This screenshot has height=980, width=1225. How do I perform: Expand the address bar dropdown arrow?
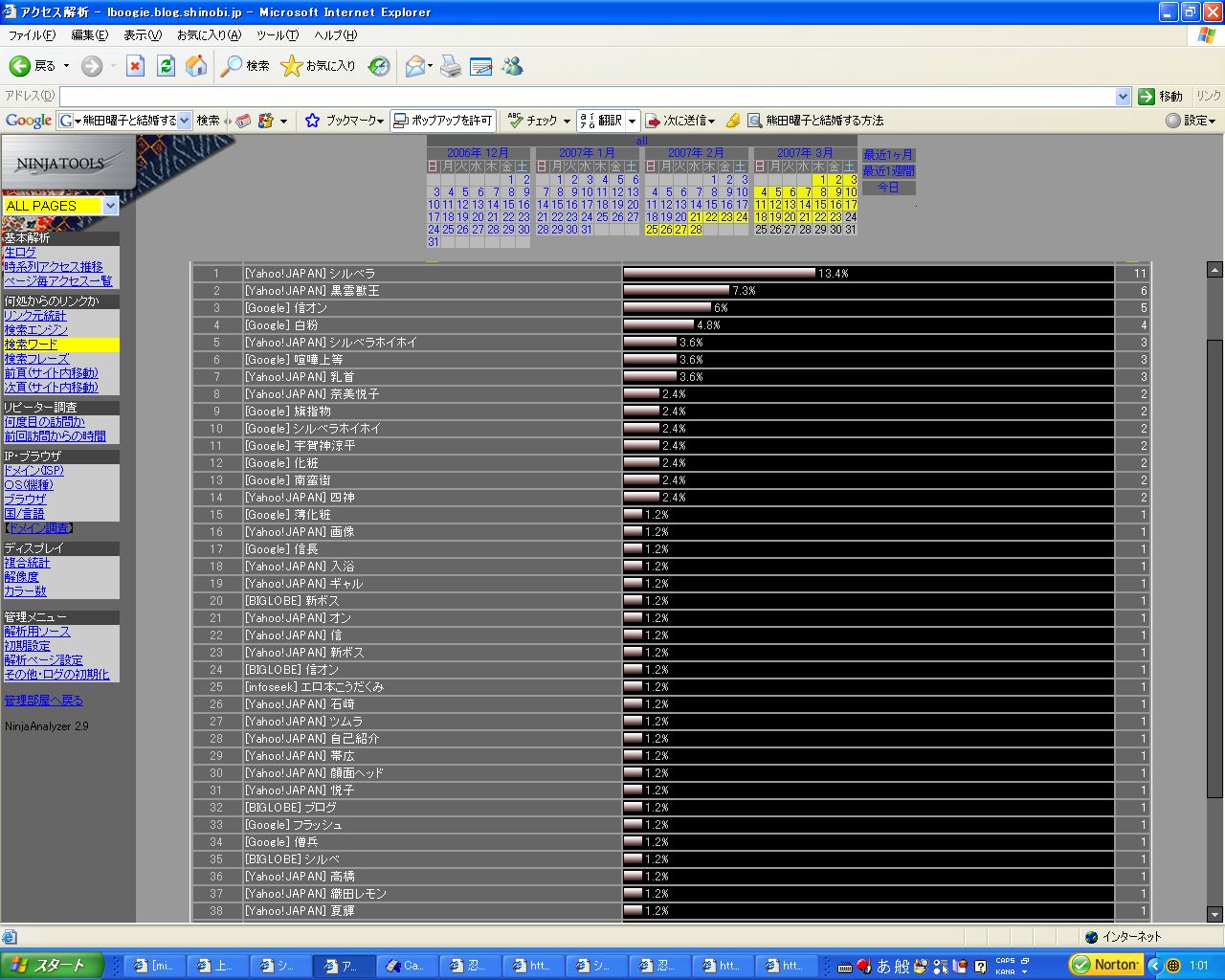click(x=1124, y=97)
